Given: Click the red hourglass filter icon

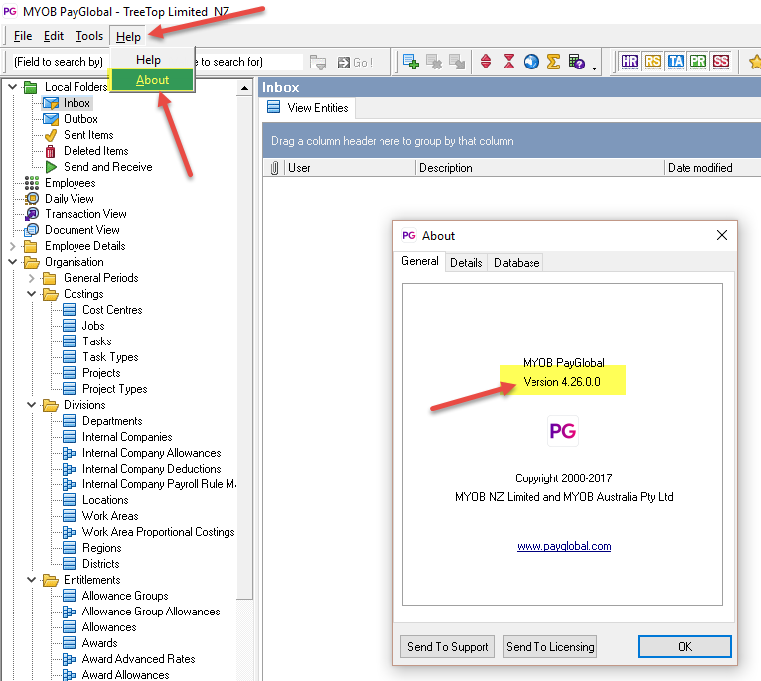Looking at the screenshot, I should [509, 62].
